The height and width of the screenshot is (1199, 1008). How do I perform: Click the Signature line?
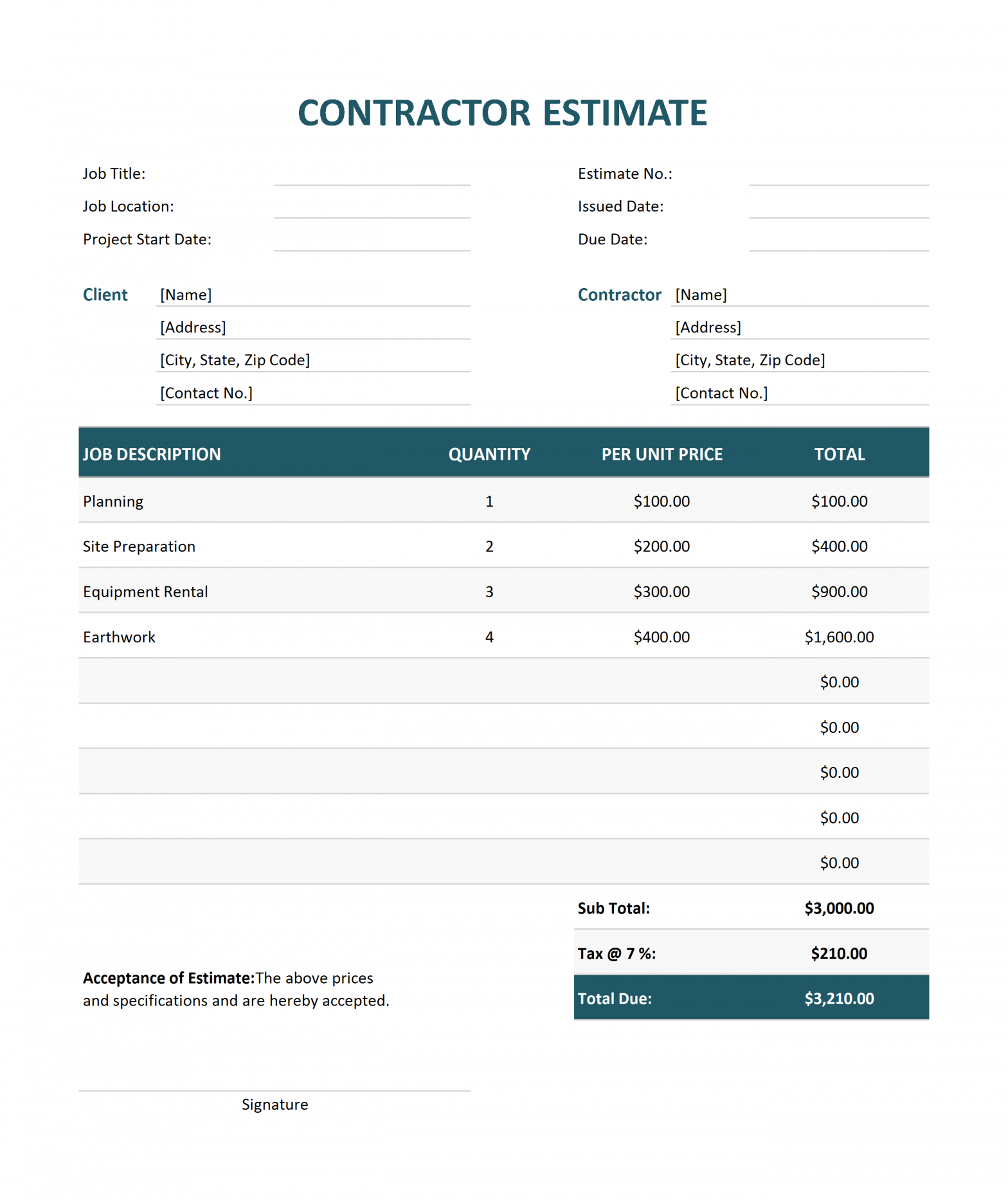click(274, 1090)
